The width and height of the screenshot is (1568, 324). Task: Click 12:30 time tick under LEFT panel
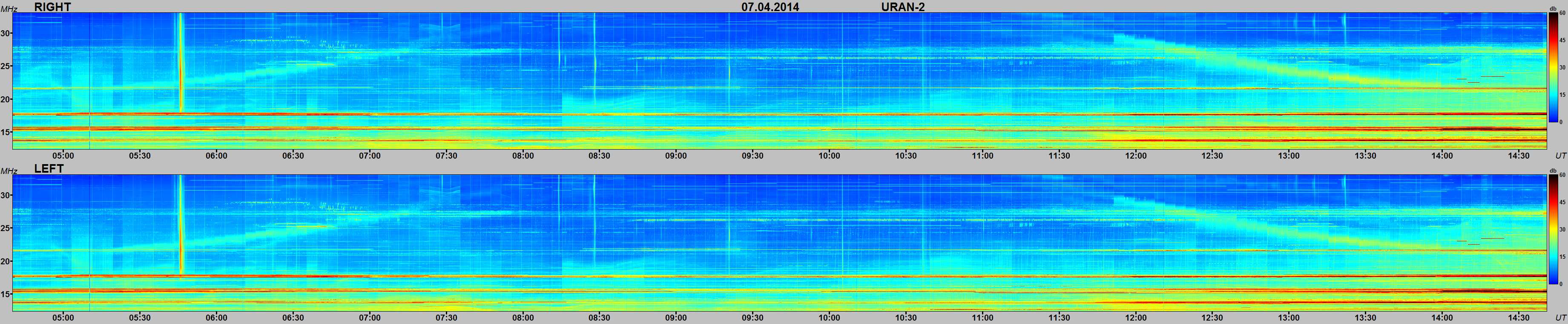(1212, 318)
